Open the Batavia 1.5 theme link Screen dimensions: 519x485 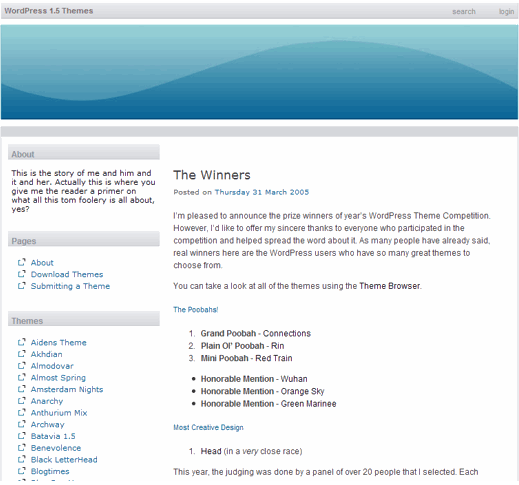[x=53, y=436]
